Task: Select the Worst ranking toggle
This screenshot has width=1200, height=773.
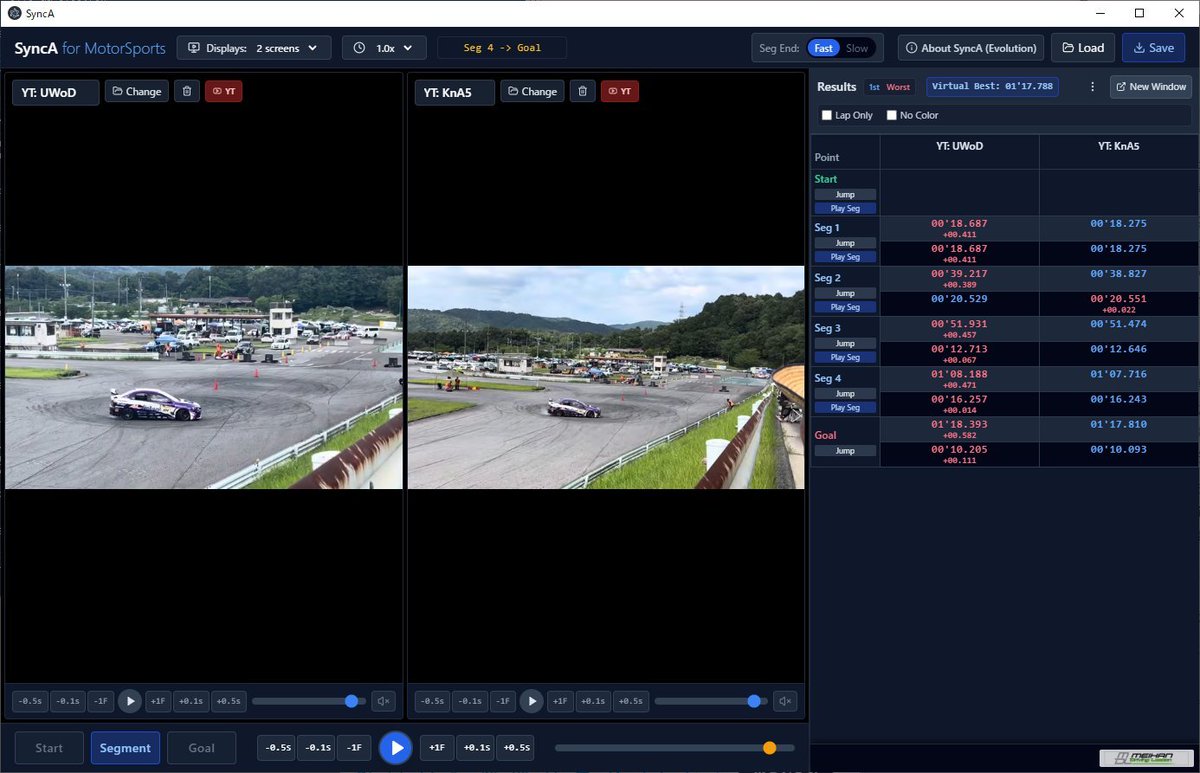Action: click(899, 87)
